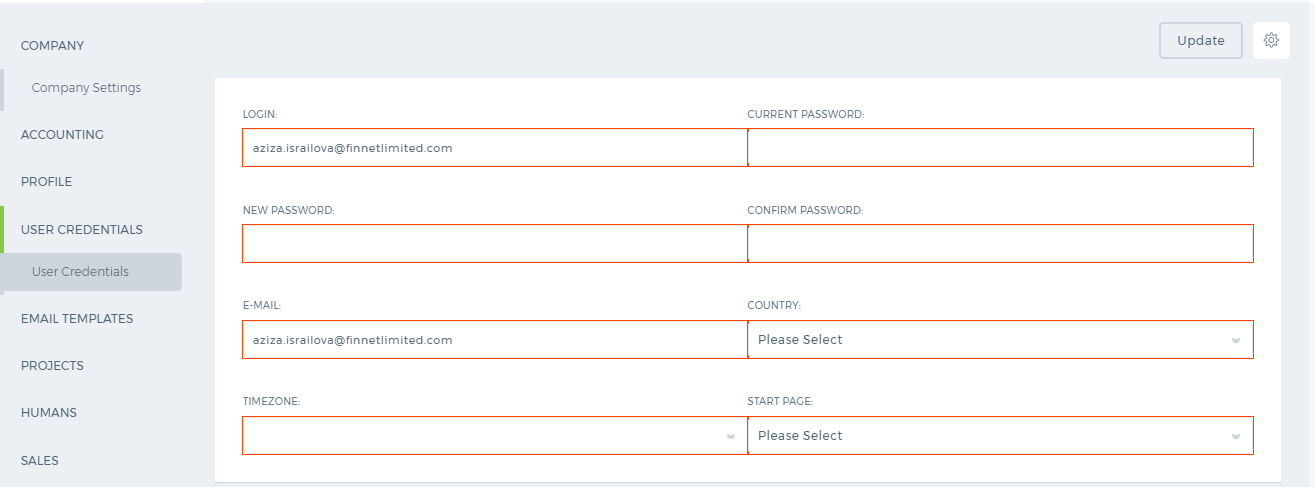Screen dimensions: 1315x487
Task: Open the Start Page dropdown
Action: [1000, 435]
